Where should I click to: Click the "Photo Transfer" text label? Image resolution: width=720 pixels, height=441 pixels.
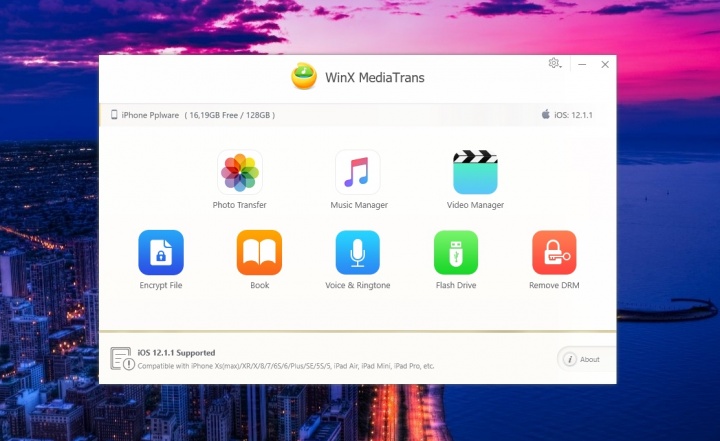tap(240, 205)
